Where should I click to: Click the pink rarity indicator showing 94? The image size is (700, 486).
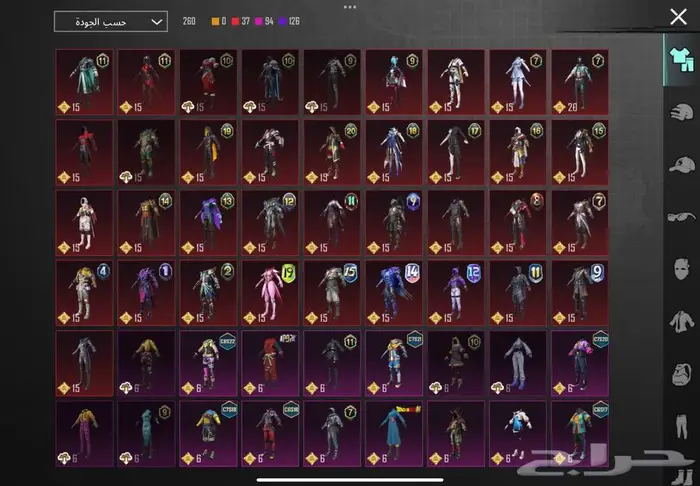[x=272, y=21]
